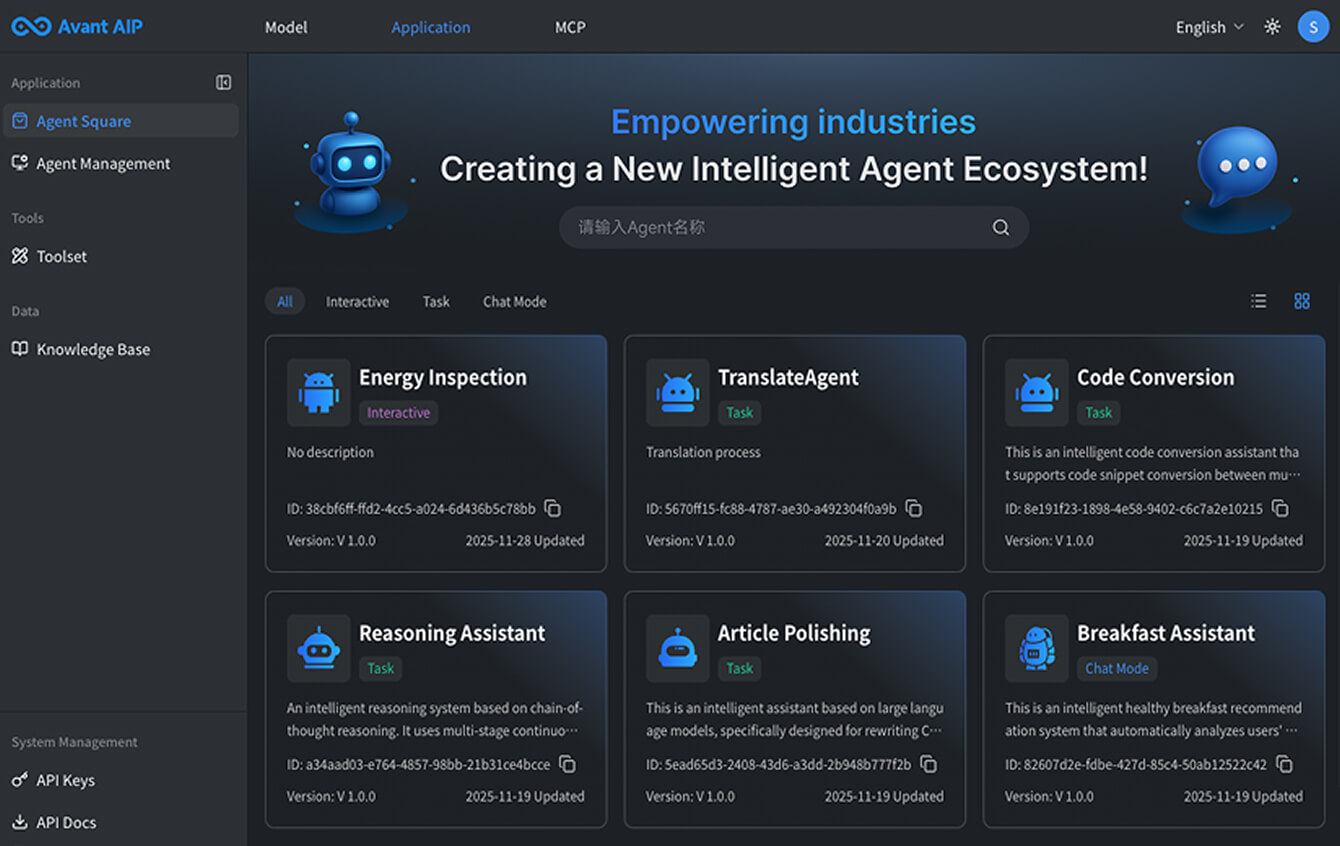Open the Toolset page
This screenshot has height=846, width=1340.
pos(61,257)
